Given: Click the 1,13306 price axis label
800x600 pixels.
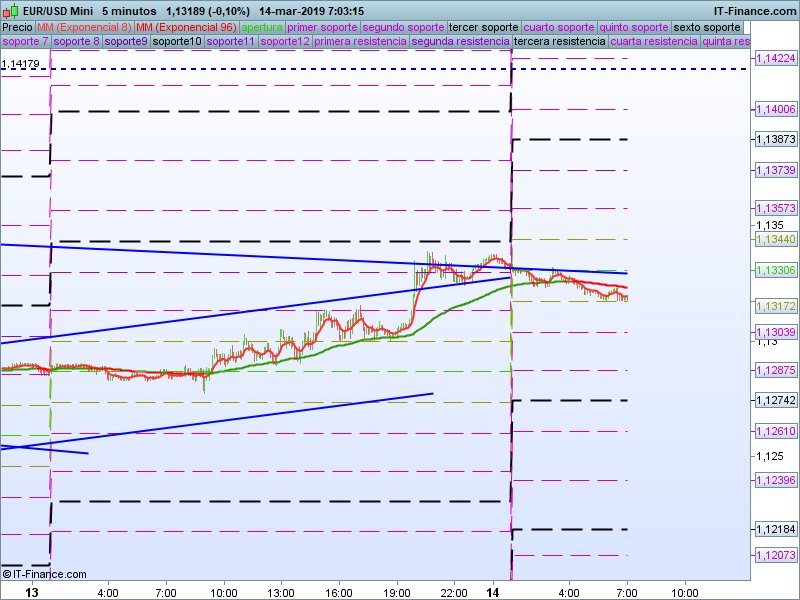Looking at the screenshot, I should click(x=775, y=271).
